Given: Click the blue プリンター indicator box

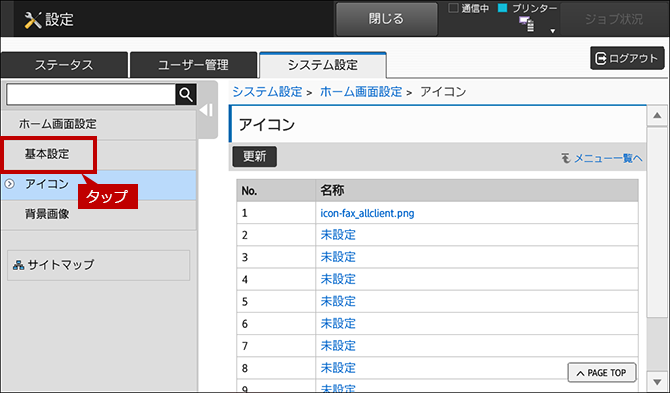Looking at the screenshot, I should [x=502, y=8].
